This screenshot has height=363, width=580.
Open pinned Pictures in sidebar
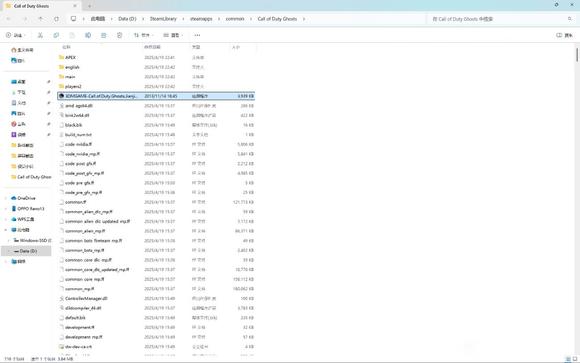[18, 114]
